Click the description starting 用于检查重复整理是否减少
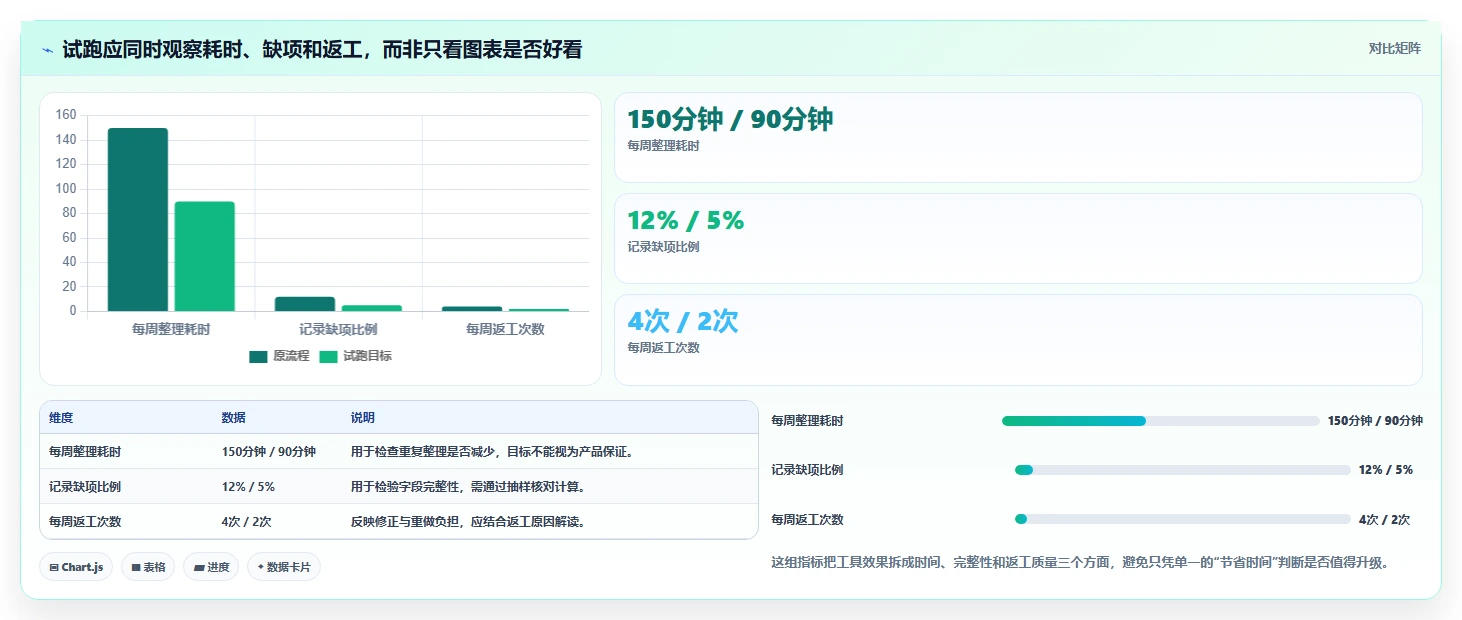 pyautogui.click(x=492, y=452)
